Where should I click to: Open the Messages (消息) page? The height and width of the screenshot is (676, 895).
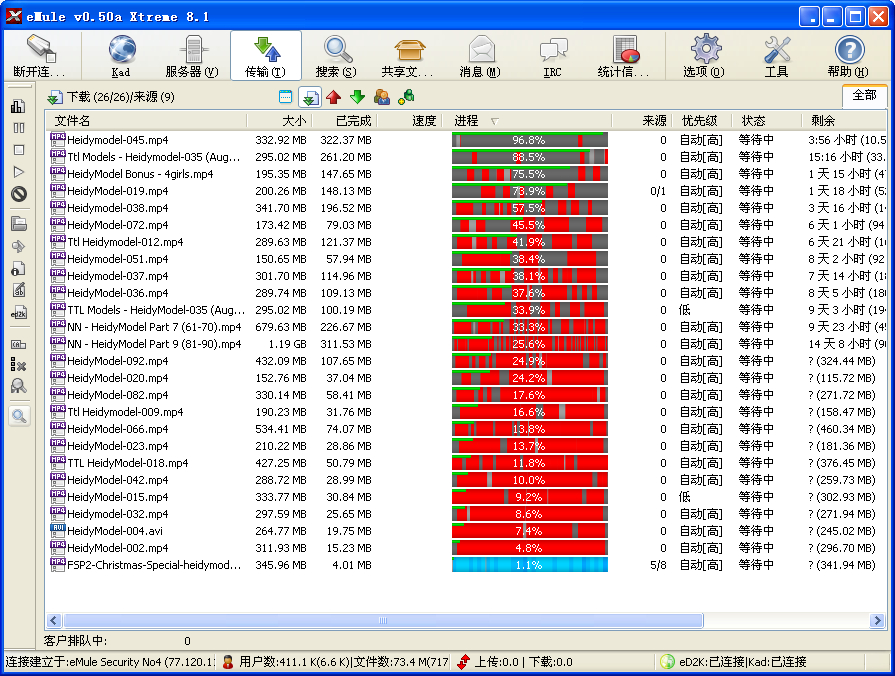tap(480, 56)
